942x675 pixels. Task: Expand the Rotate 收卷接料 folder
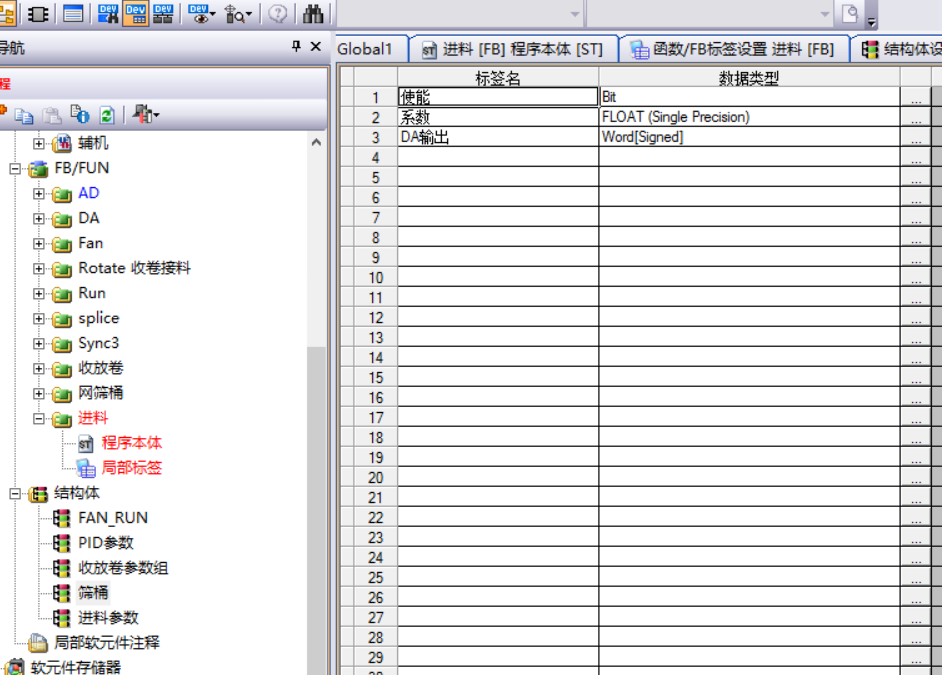[x=39, y=268]
